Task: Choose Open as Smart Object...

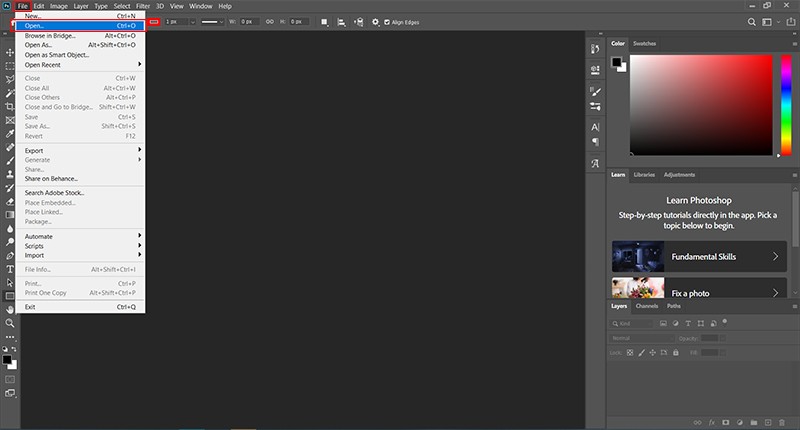Action: [x=81, y=55]
